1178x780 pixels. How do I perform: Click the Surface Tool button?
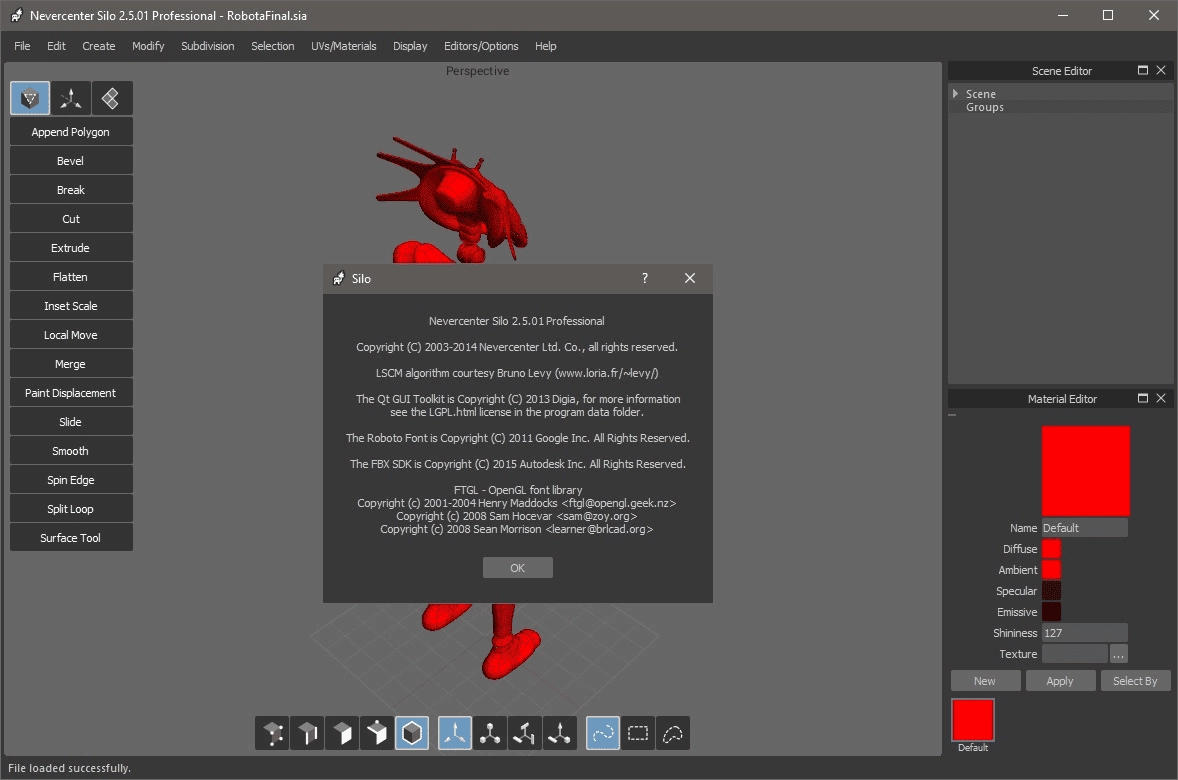[71, 538]
